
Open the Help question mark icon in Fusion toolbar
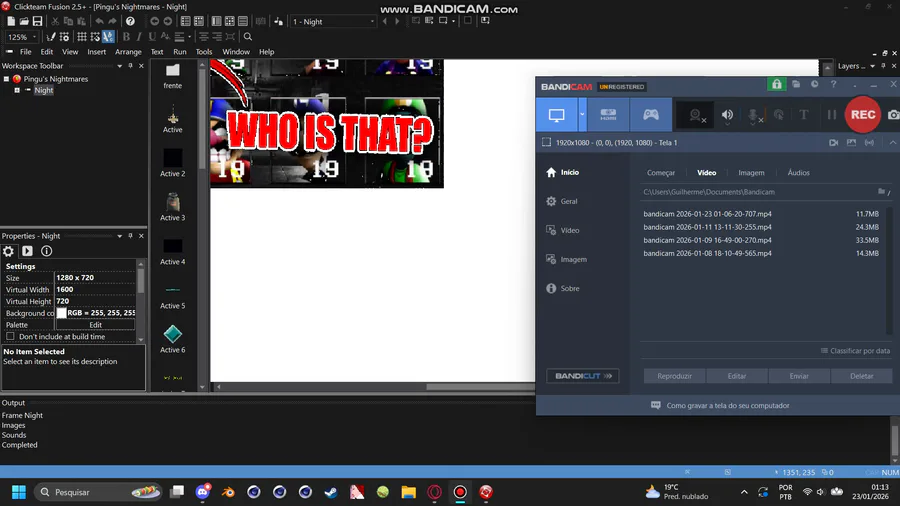click(x=130, y=21)
